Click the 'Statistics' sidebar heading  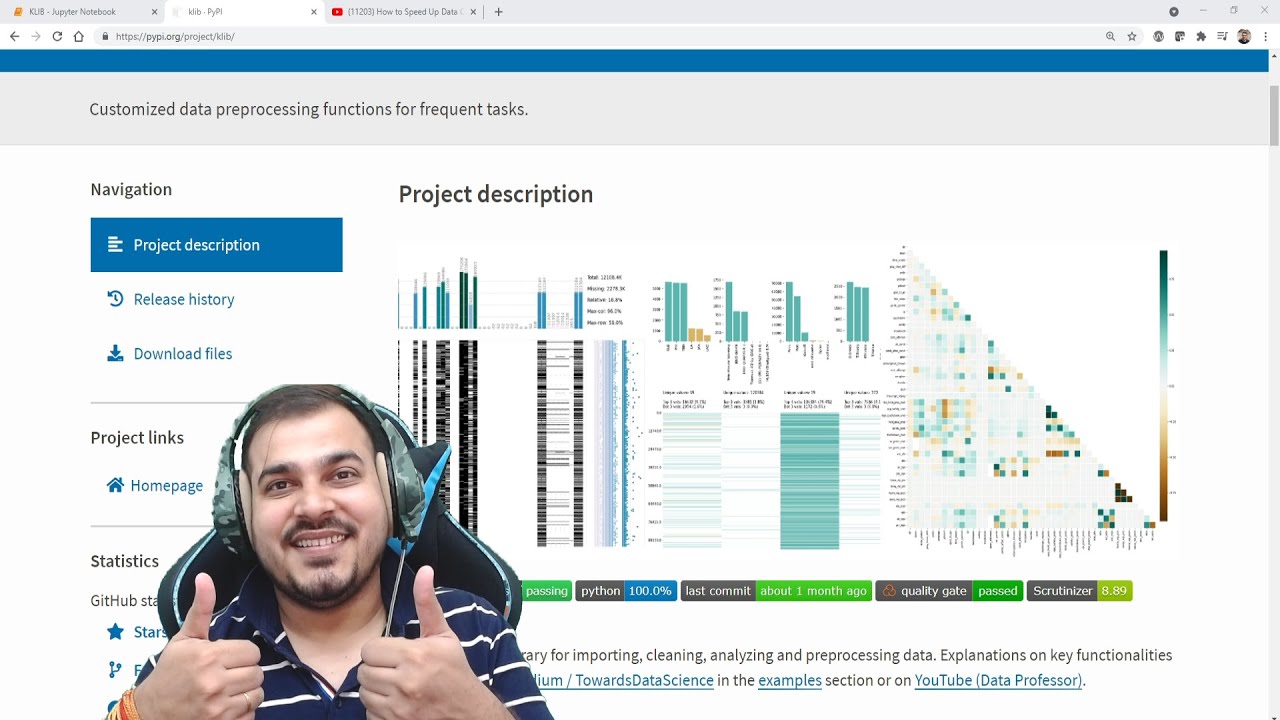tap(125, 561)
